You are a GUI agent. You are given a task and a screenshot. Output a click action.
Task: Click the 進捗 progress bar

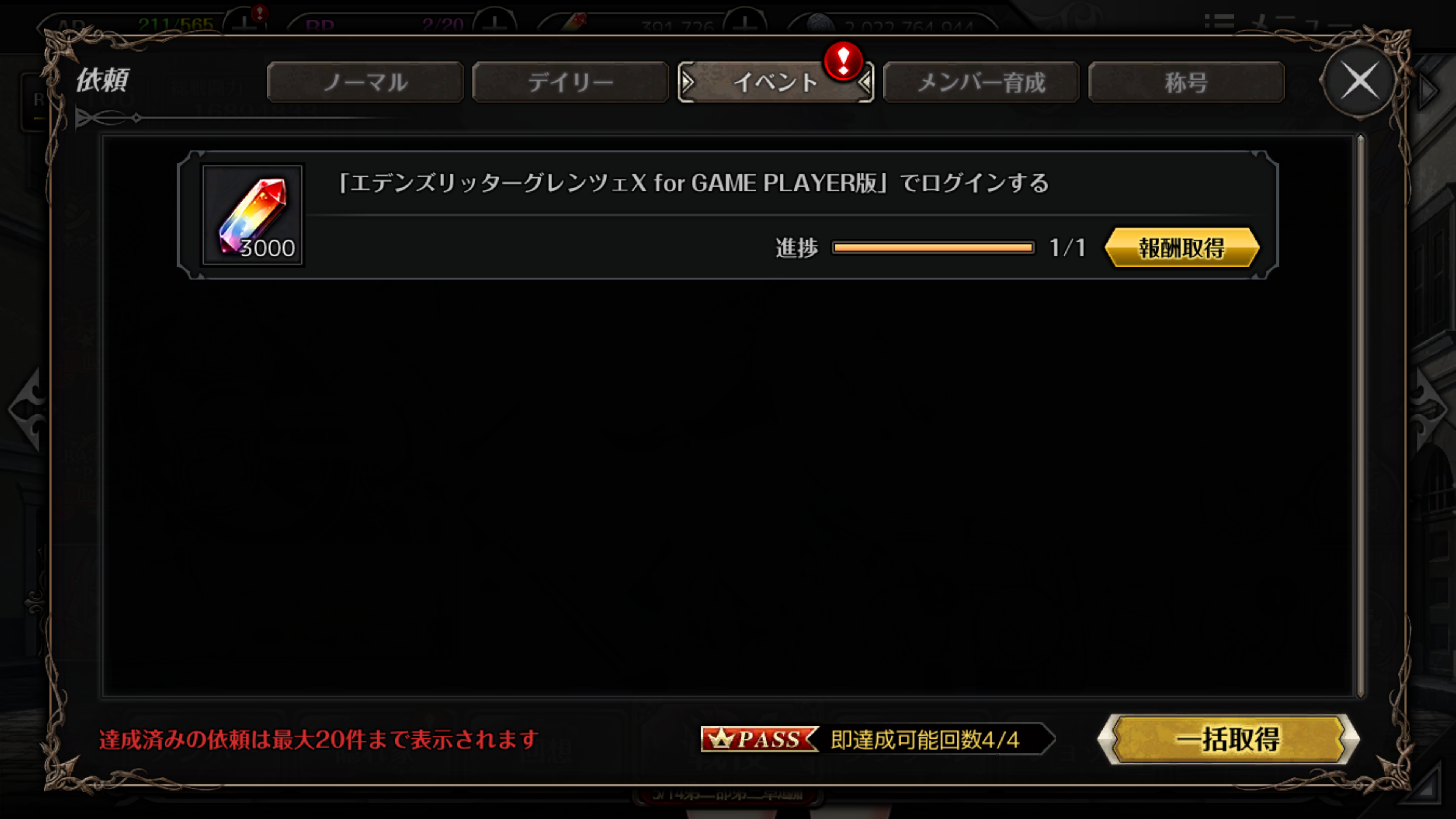click(933, 248)
